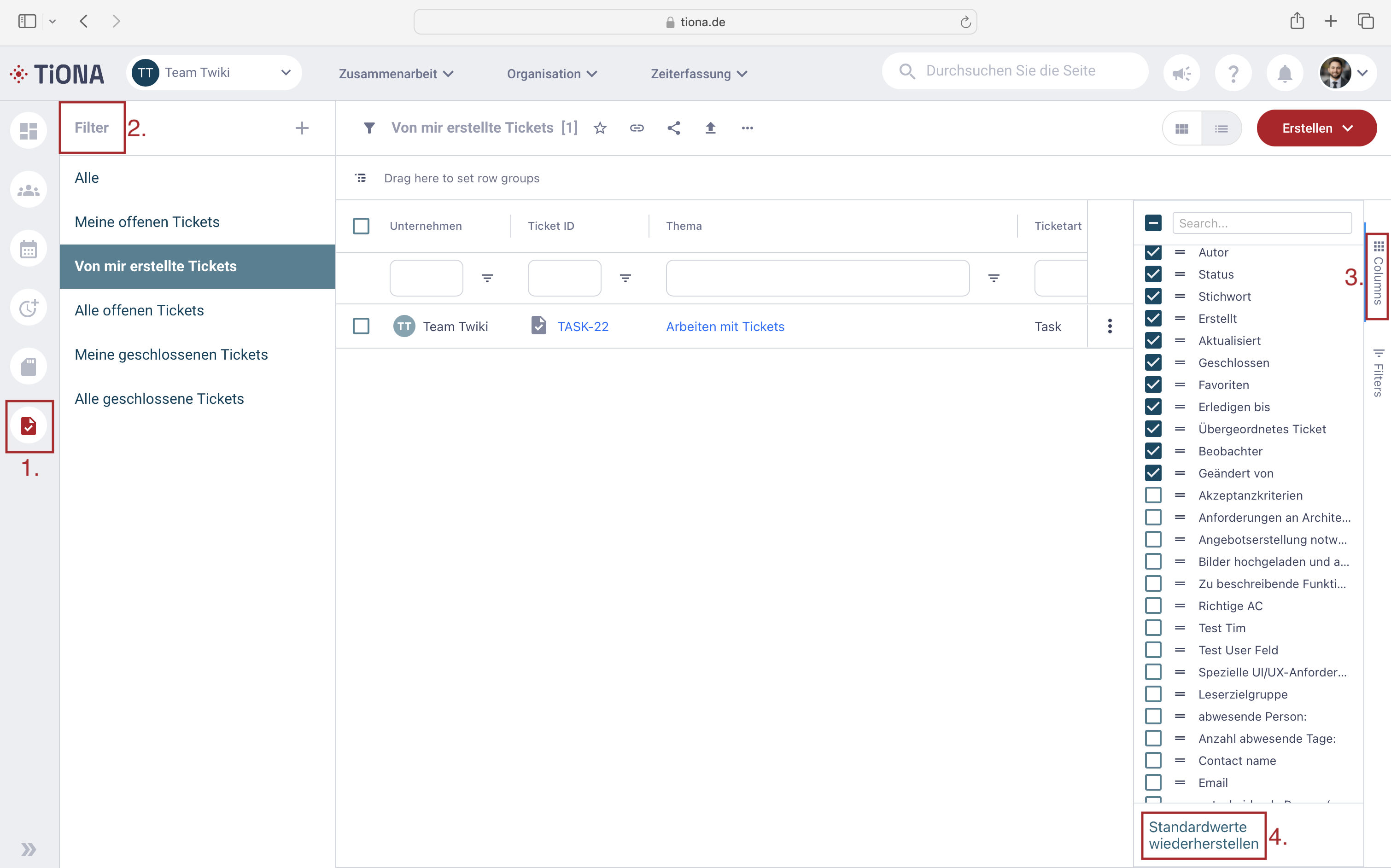Open the team members sidebar icon

coord(28,189)
